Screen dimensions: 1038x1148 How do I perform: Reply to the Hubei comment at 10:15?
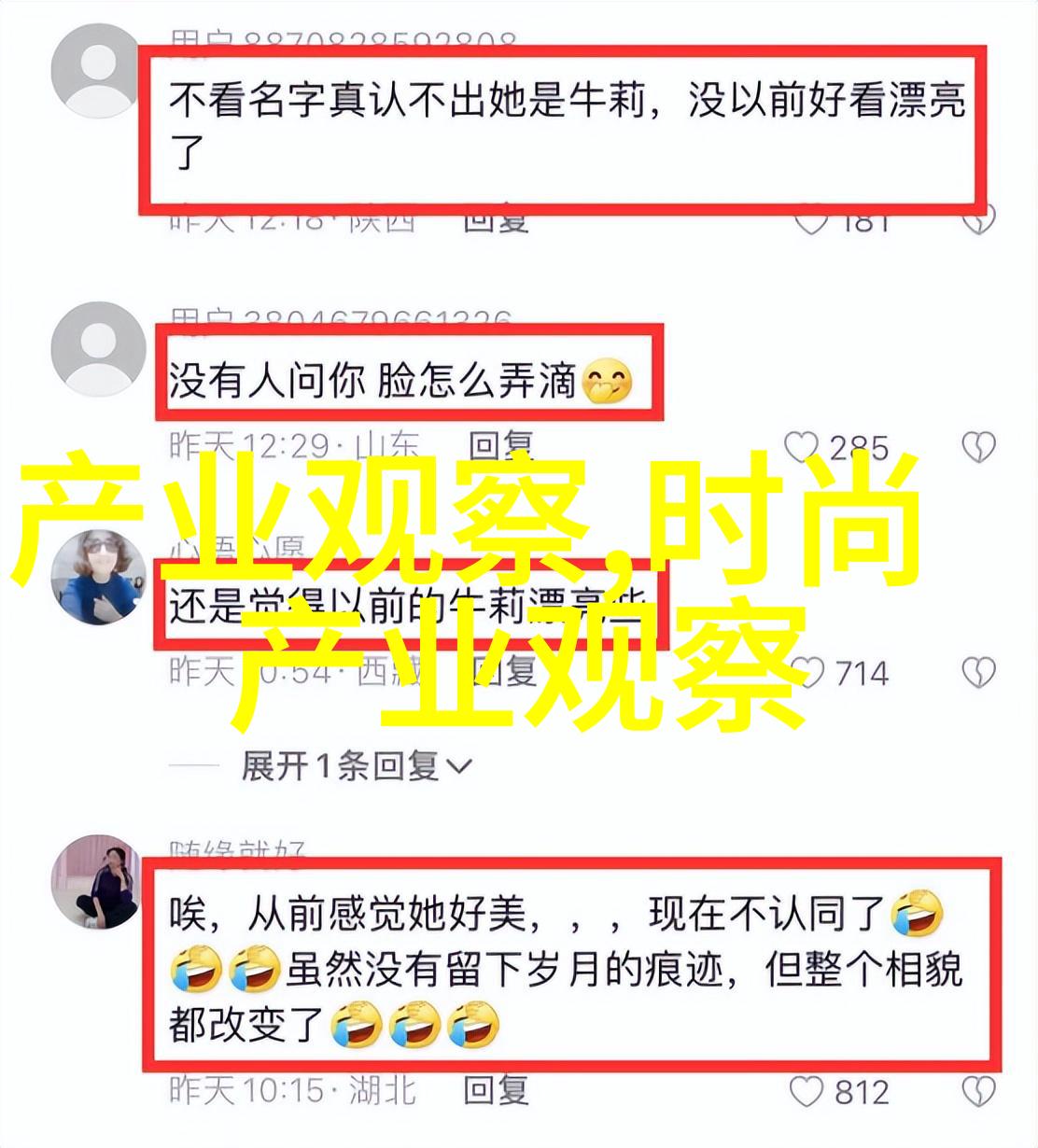coord(496,1090)
